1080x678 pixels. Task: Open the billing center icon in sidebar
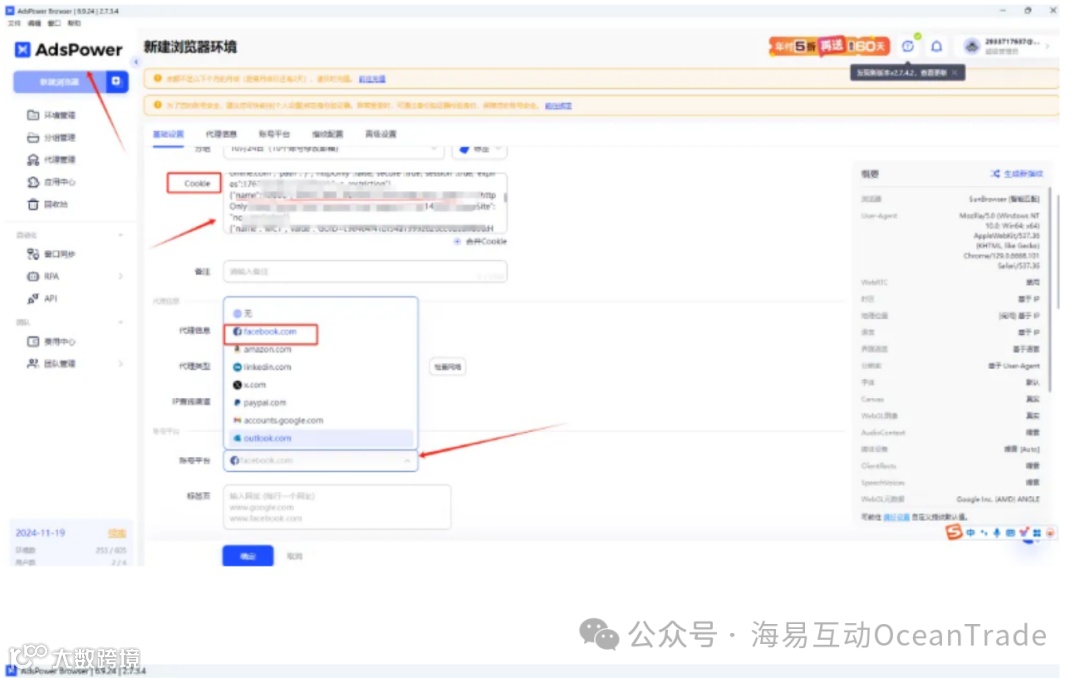(x=33, y=342)
